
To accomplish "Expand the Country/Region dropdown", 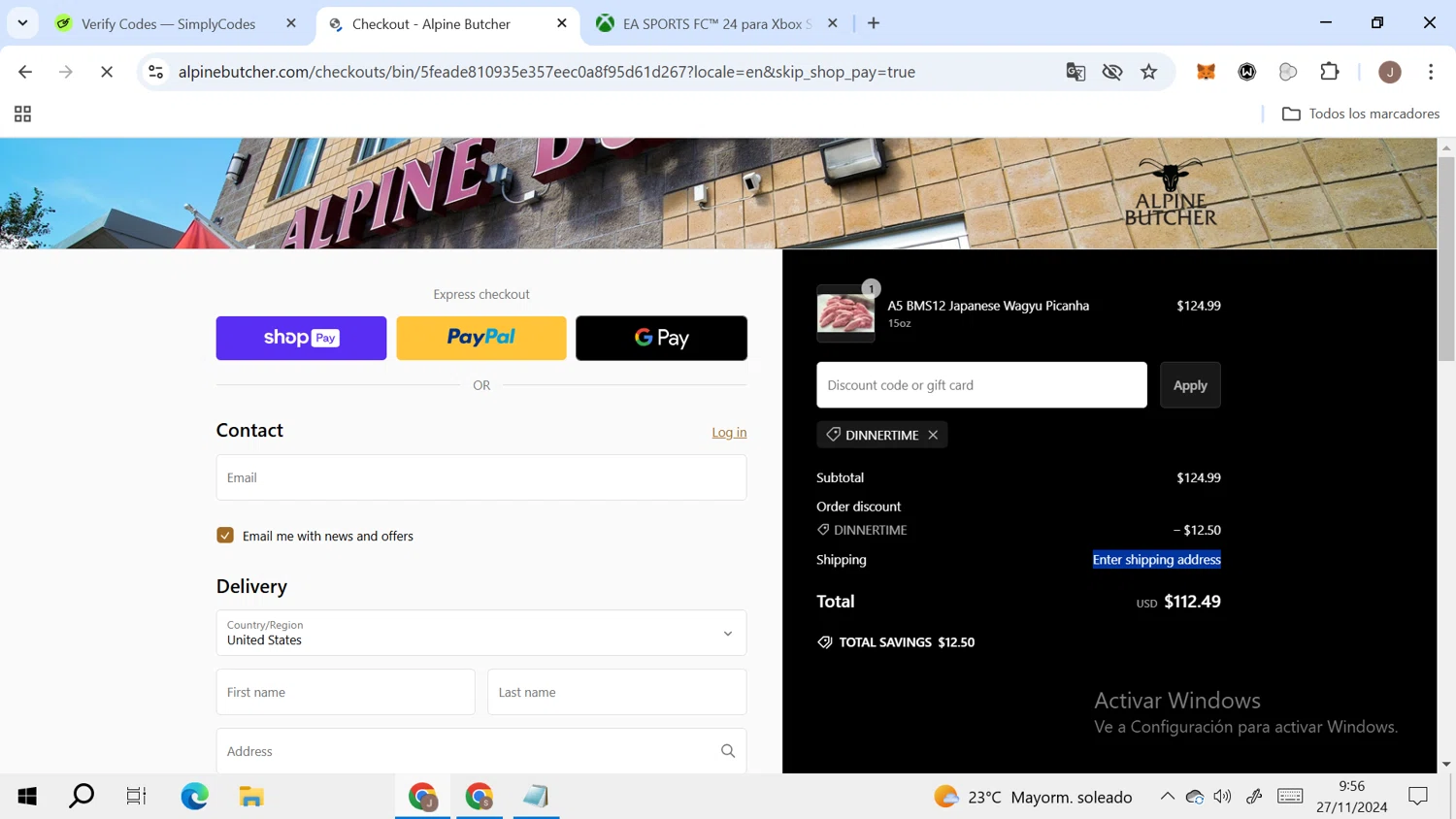I will (481, 633).
